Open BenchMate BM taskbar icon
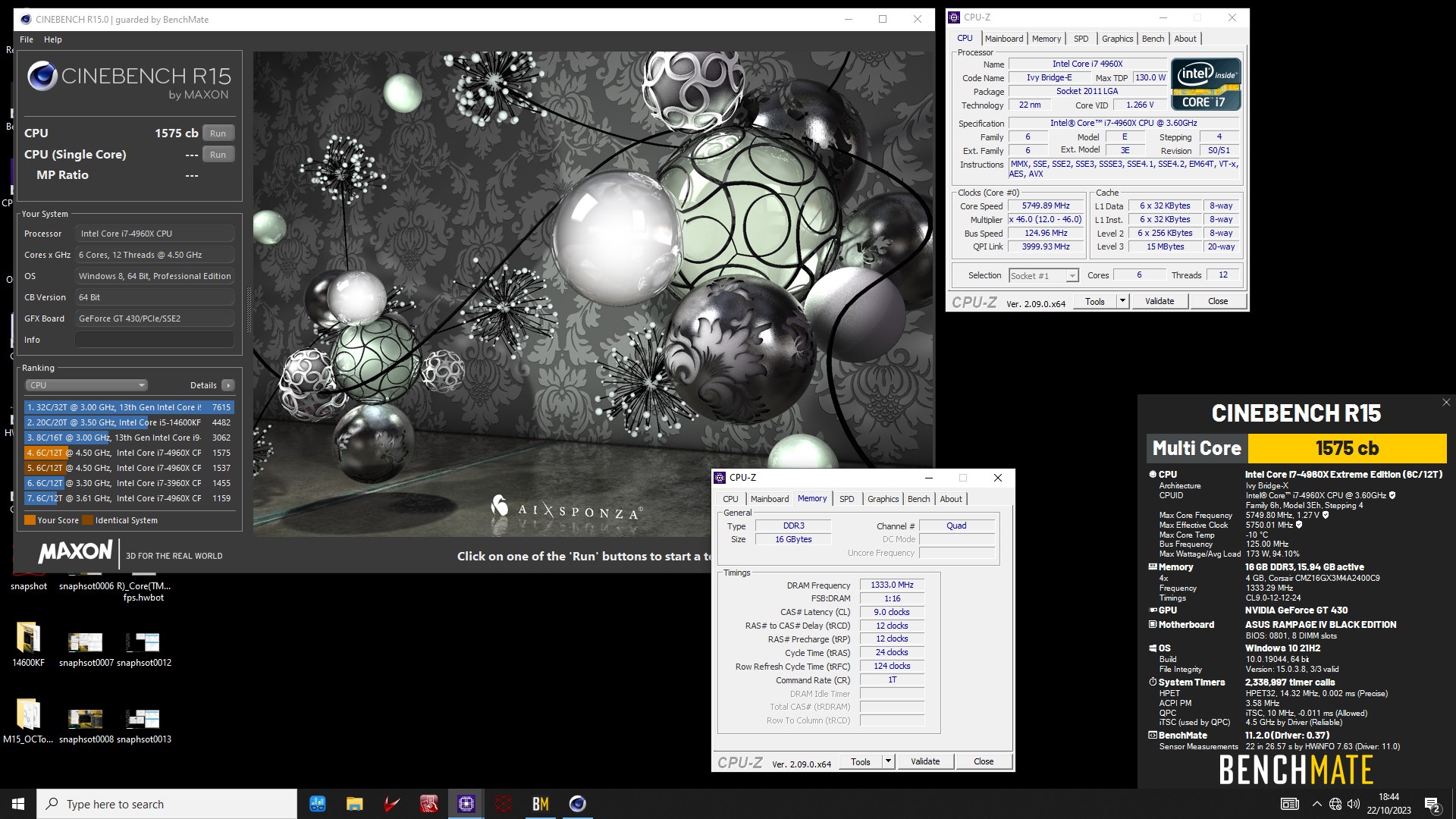Image resolution: width=1456 pixels, height=819 pixels. (x=541, y=804)
